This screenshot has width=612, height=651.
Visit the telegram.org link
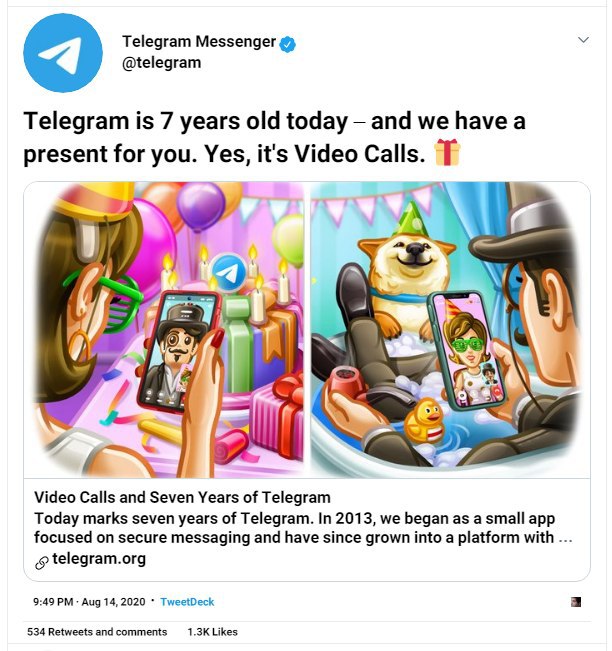pos(99,558)
